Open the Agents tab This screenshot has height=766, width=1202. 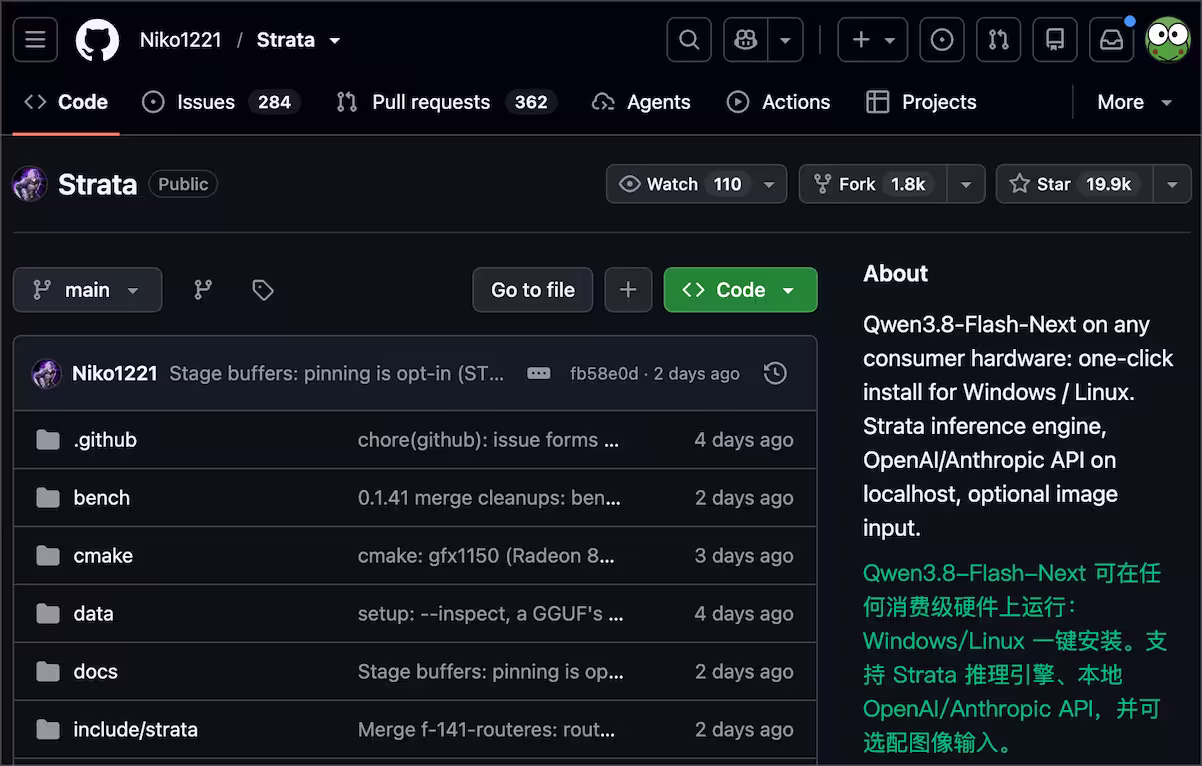click(x=641, y=102)
